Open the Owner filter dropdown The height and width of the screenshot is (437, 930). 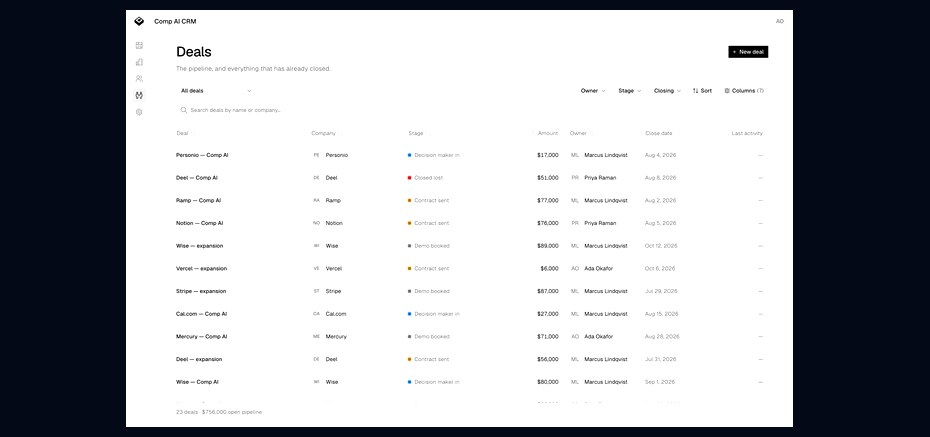(593, 91)
